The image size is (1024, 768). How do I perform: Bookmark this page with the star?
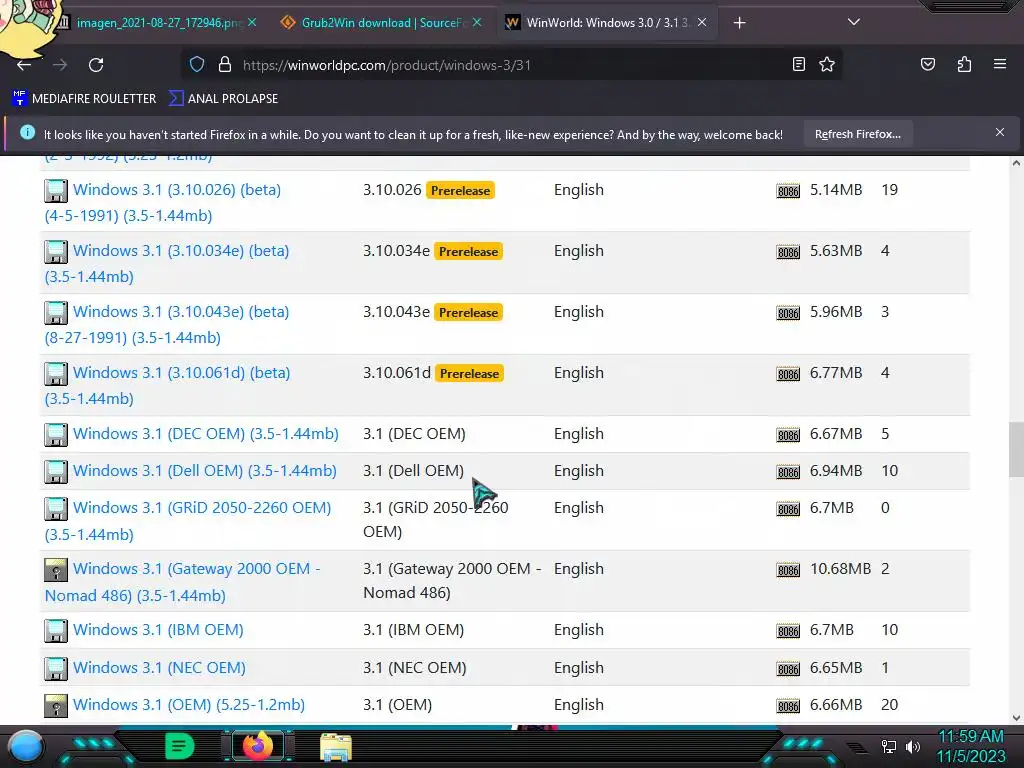pos(827,64)
